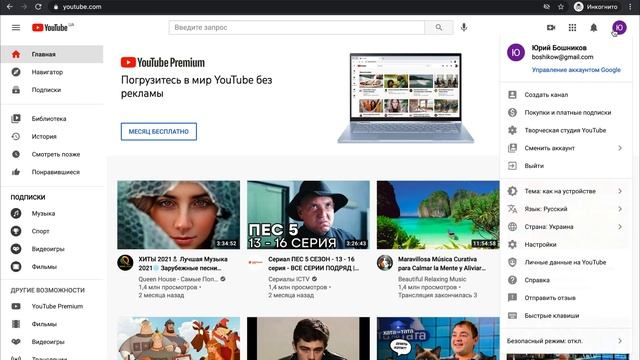
Task: Open the YouTube apps grid icon
Action: 572,27
